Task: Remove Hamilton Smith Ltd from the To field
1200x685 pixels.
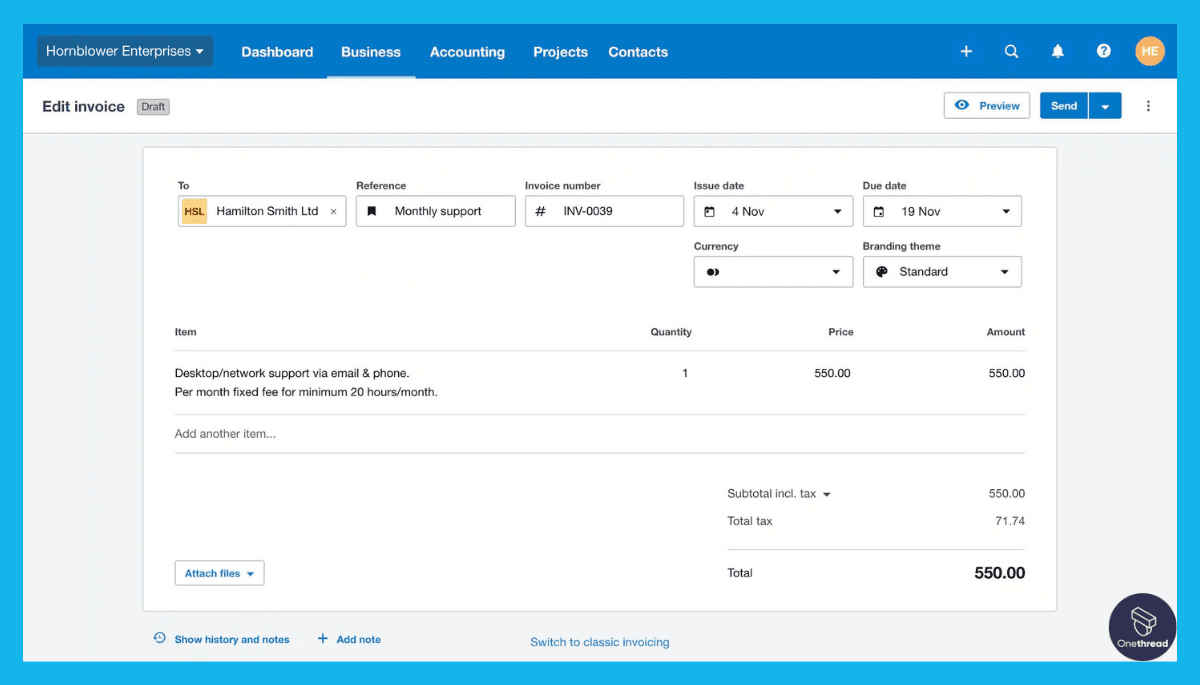Action: 333,211
